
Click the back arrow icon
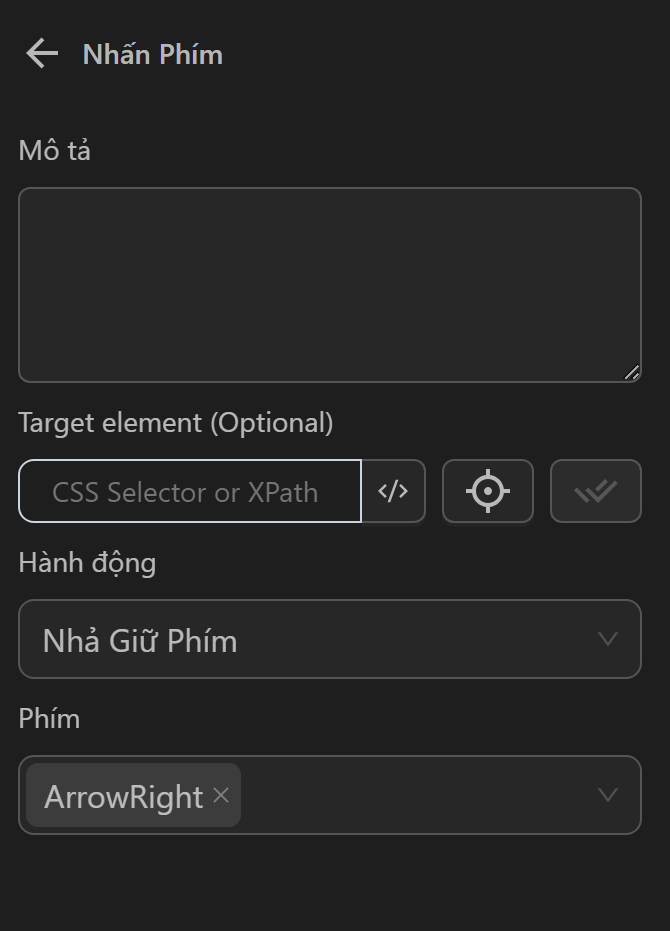42,54
